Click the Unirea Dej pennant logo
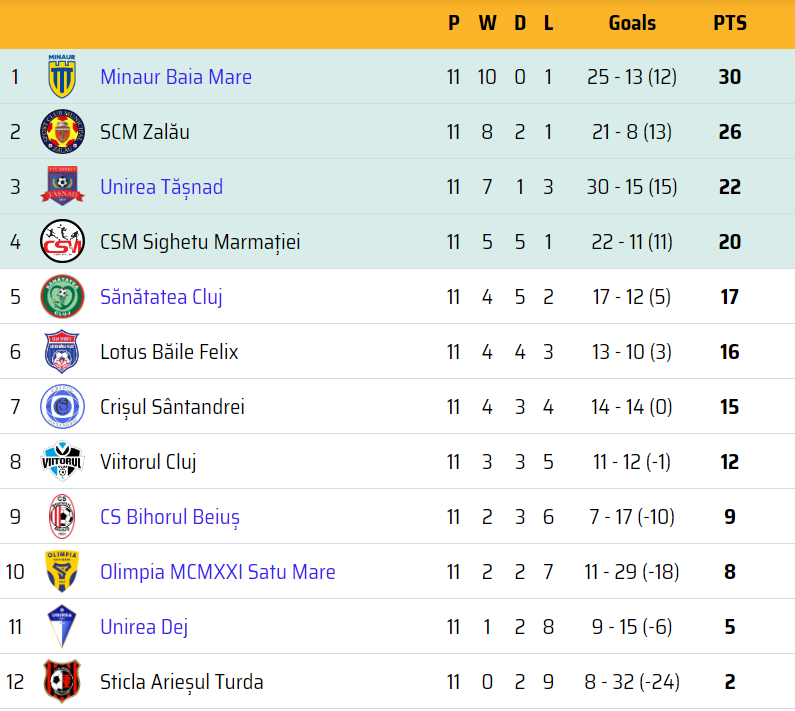The image size is (795, 711). click(x=62, y=627)
